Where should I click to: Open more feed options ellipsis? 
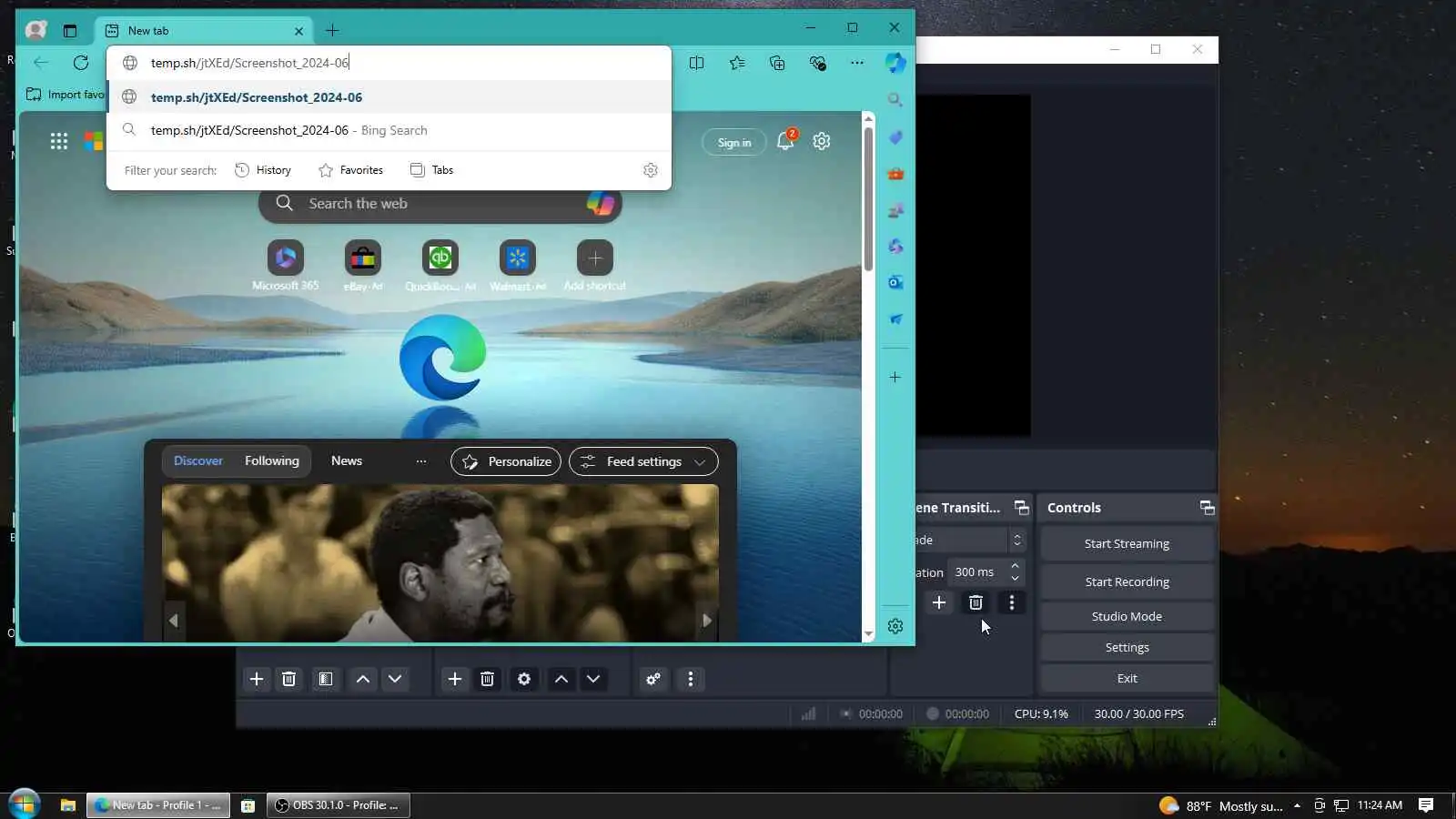click(x=421, y=461)
